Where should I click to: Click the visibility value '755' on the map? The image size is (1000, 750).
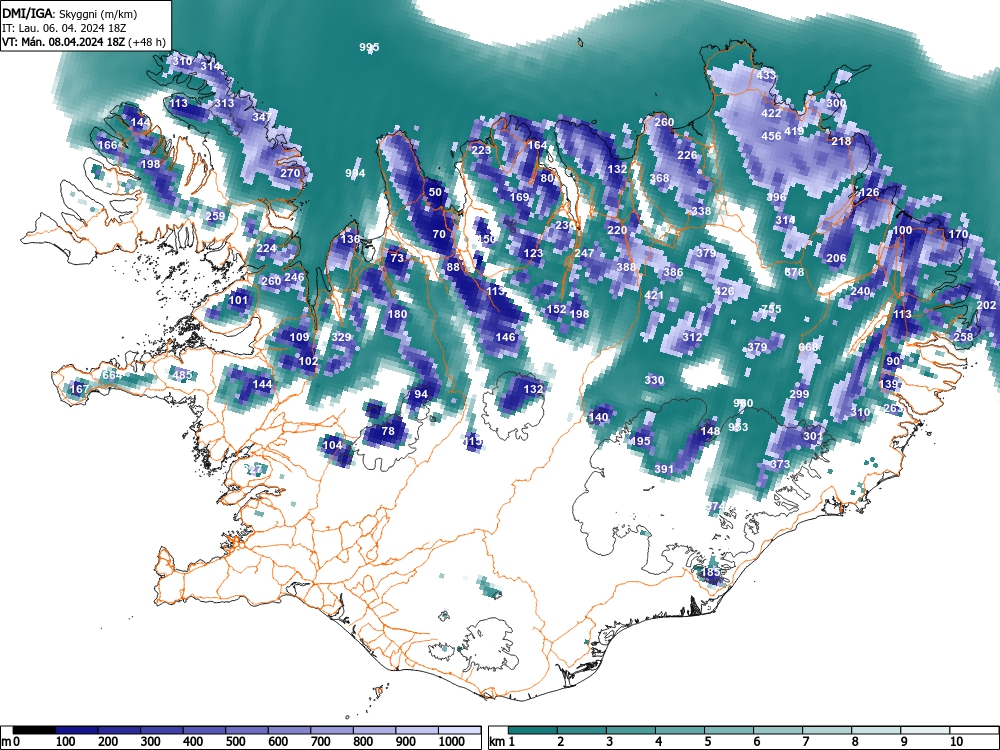pos(771,309)
